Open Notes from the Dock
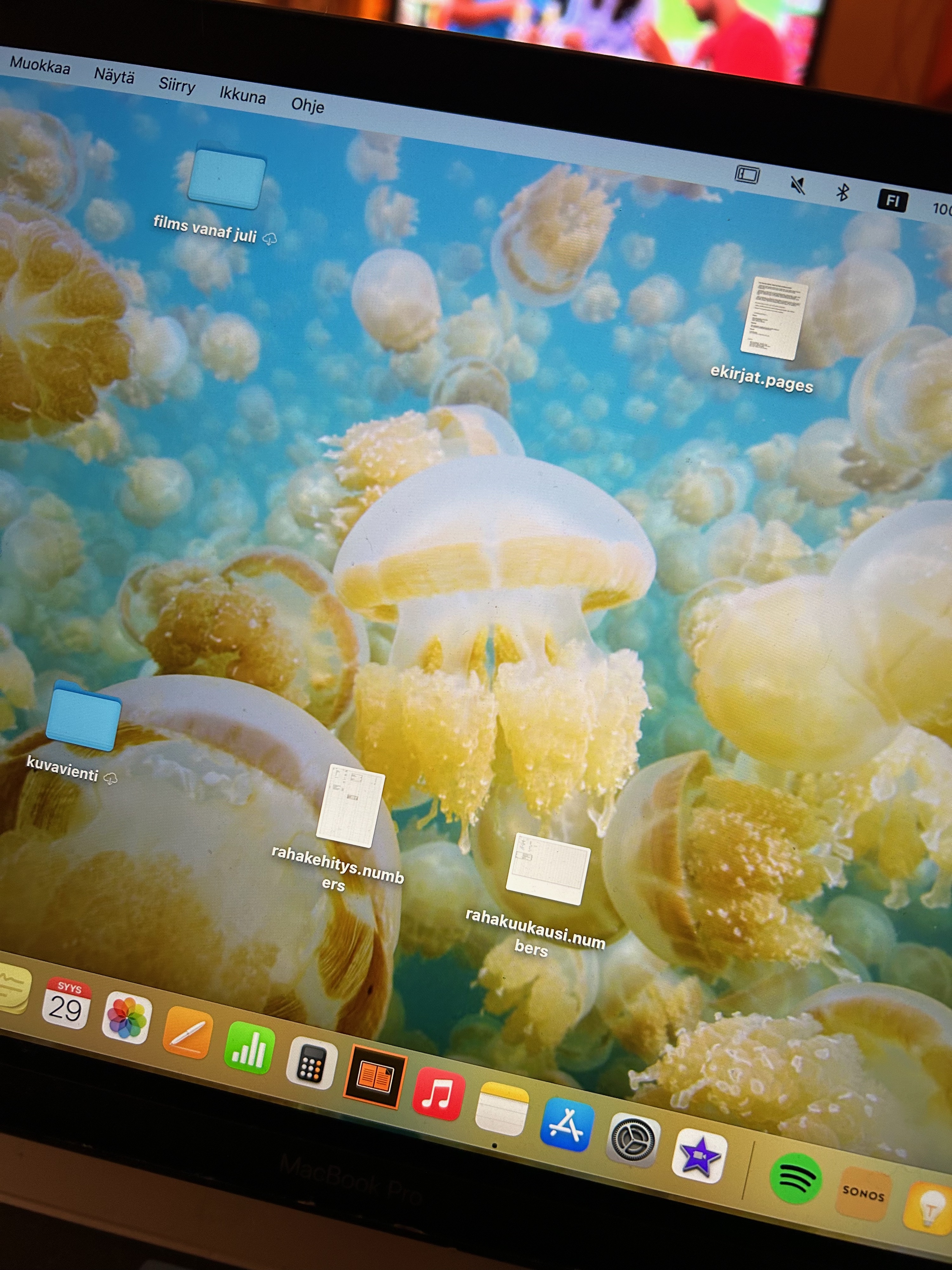Screen dimensions: 952x1270 [501, 1109]
